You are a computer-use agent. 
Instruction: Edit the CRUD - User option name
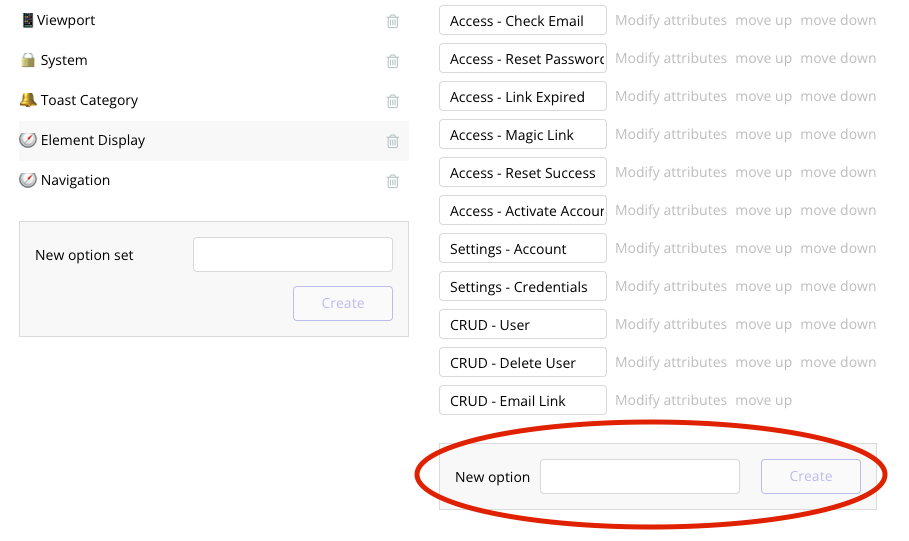[522, 324]
